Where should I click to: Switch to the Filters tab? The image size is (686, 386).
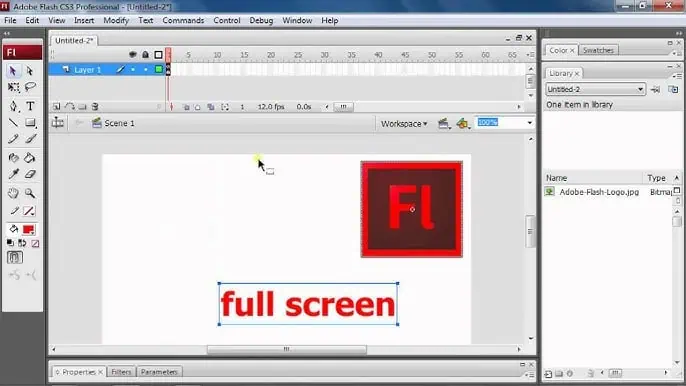coord(121,372)
